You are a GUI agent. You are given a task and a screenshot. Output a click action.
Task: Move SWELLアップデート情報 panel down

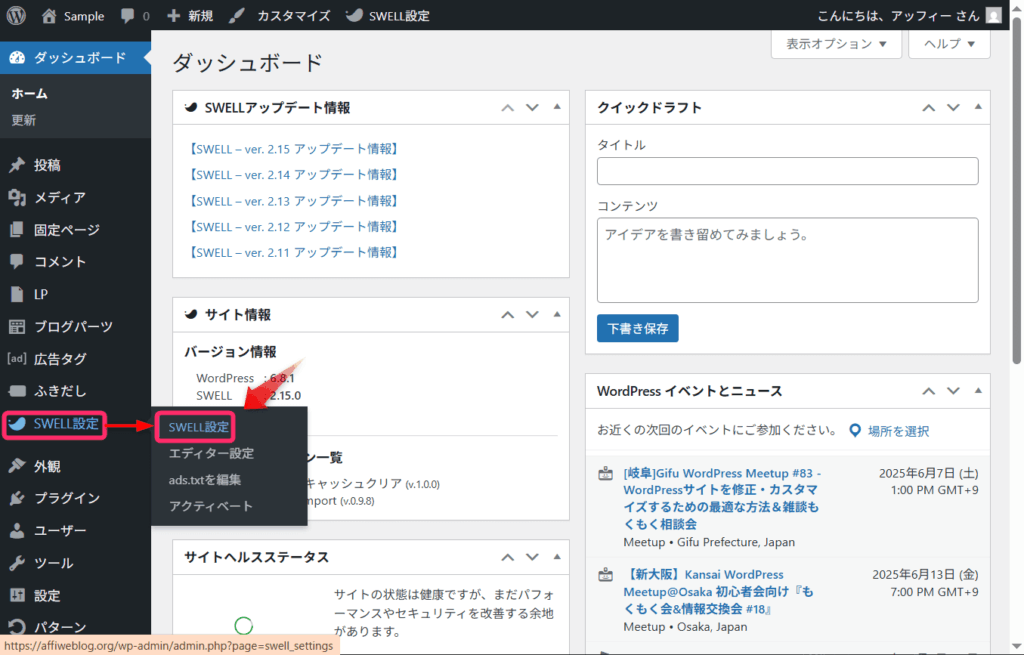click(x=532, y=108)
